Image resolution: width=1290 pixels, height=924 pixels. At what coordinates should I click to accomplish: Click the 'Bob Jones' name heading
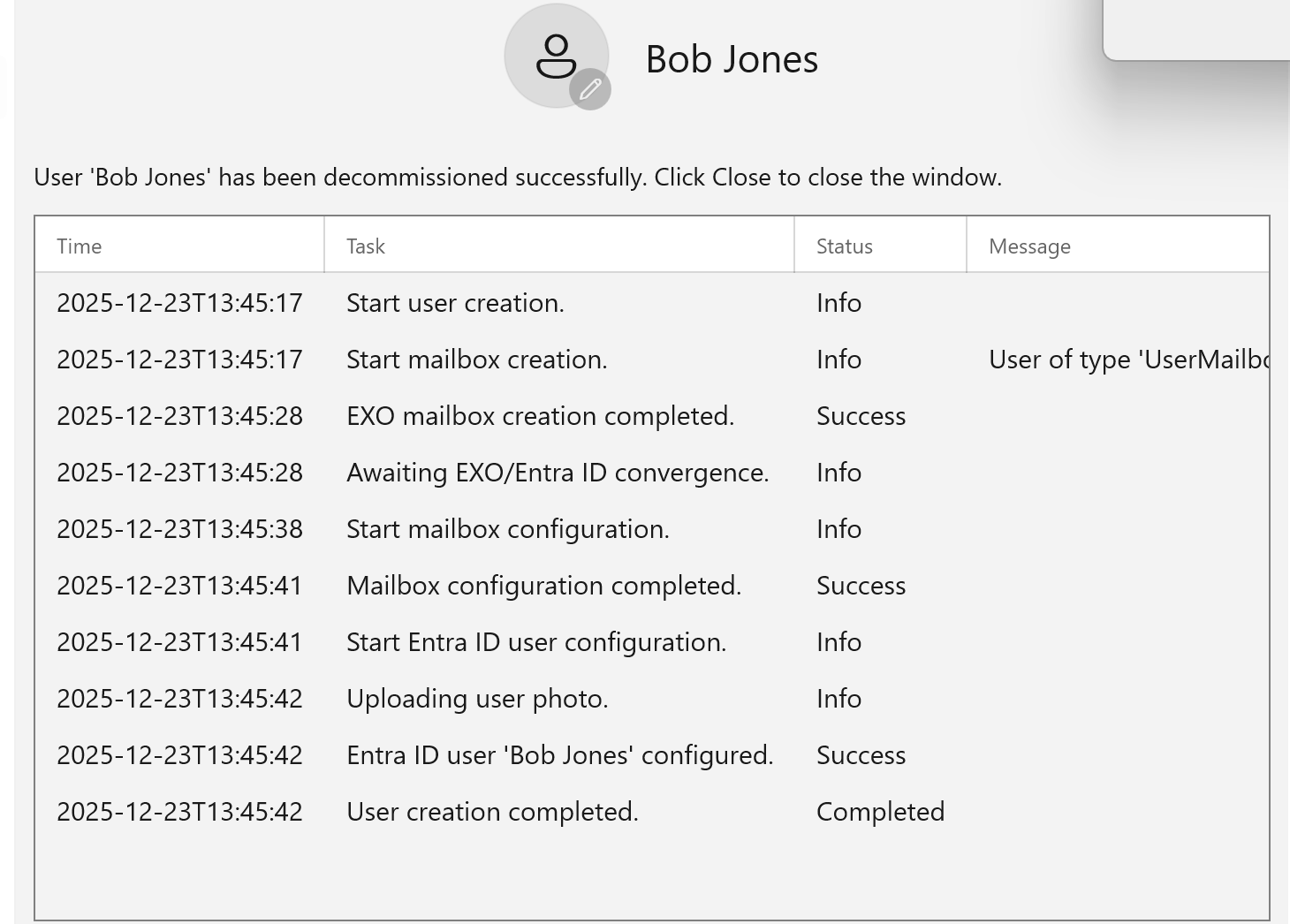tap(732, 59)
